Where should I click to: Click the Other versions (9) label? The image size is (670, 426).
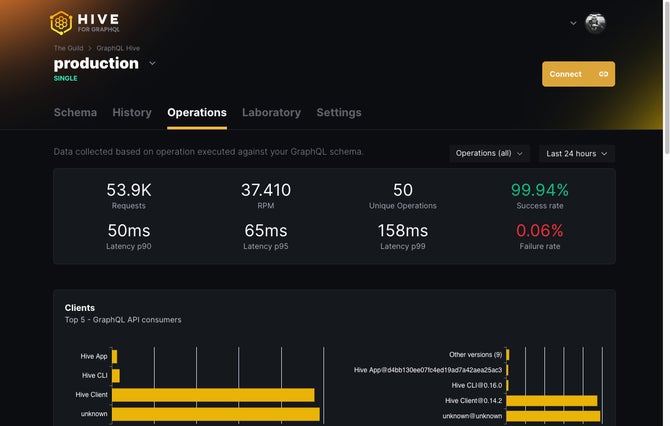pyautogui.click(x=475, y=355)
